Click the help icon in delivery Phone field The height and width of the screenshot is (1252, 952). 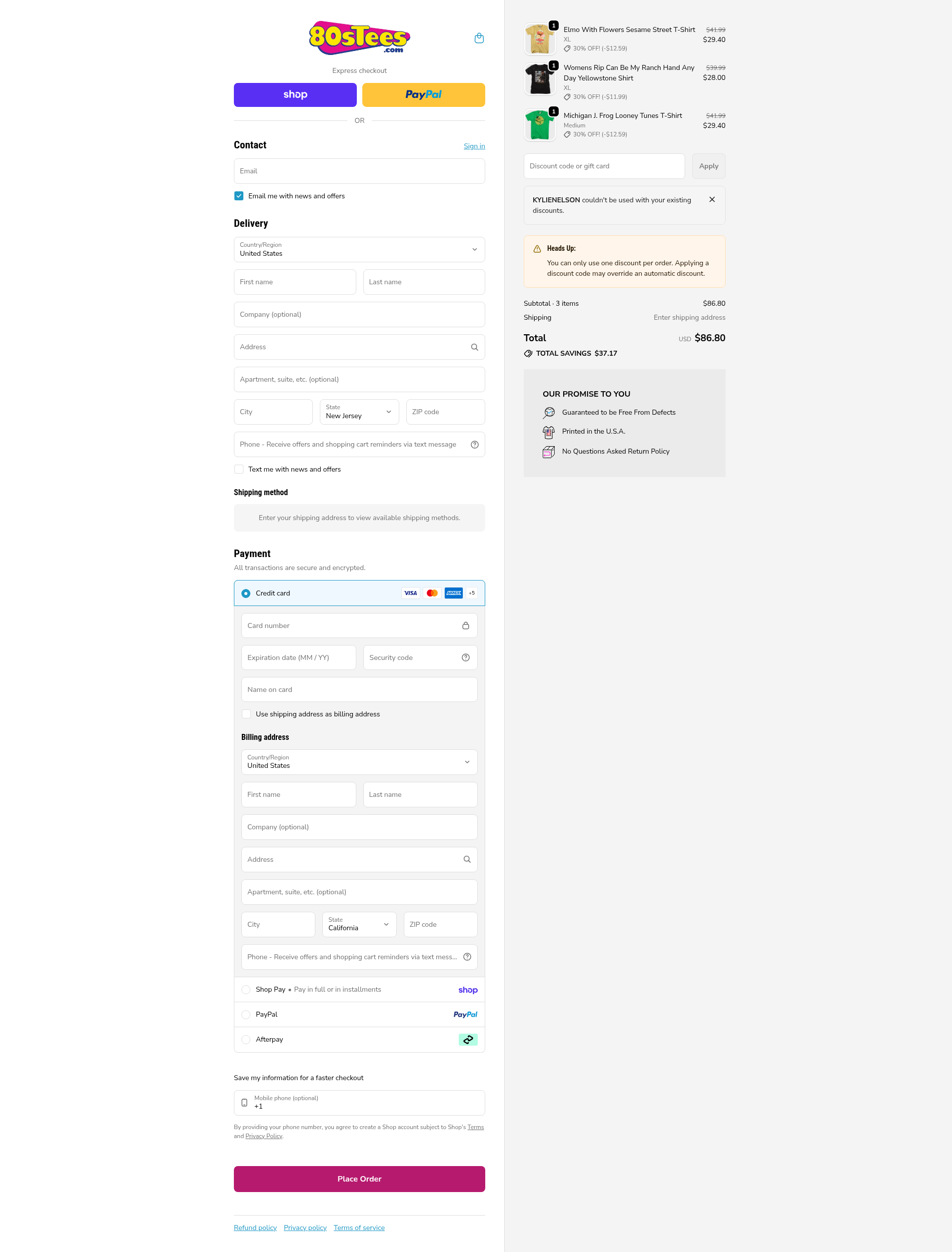[x=474, y=445]
